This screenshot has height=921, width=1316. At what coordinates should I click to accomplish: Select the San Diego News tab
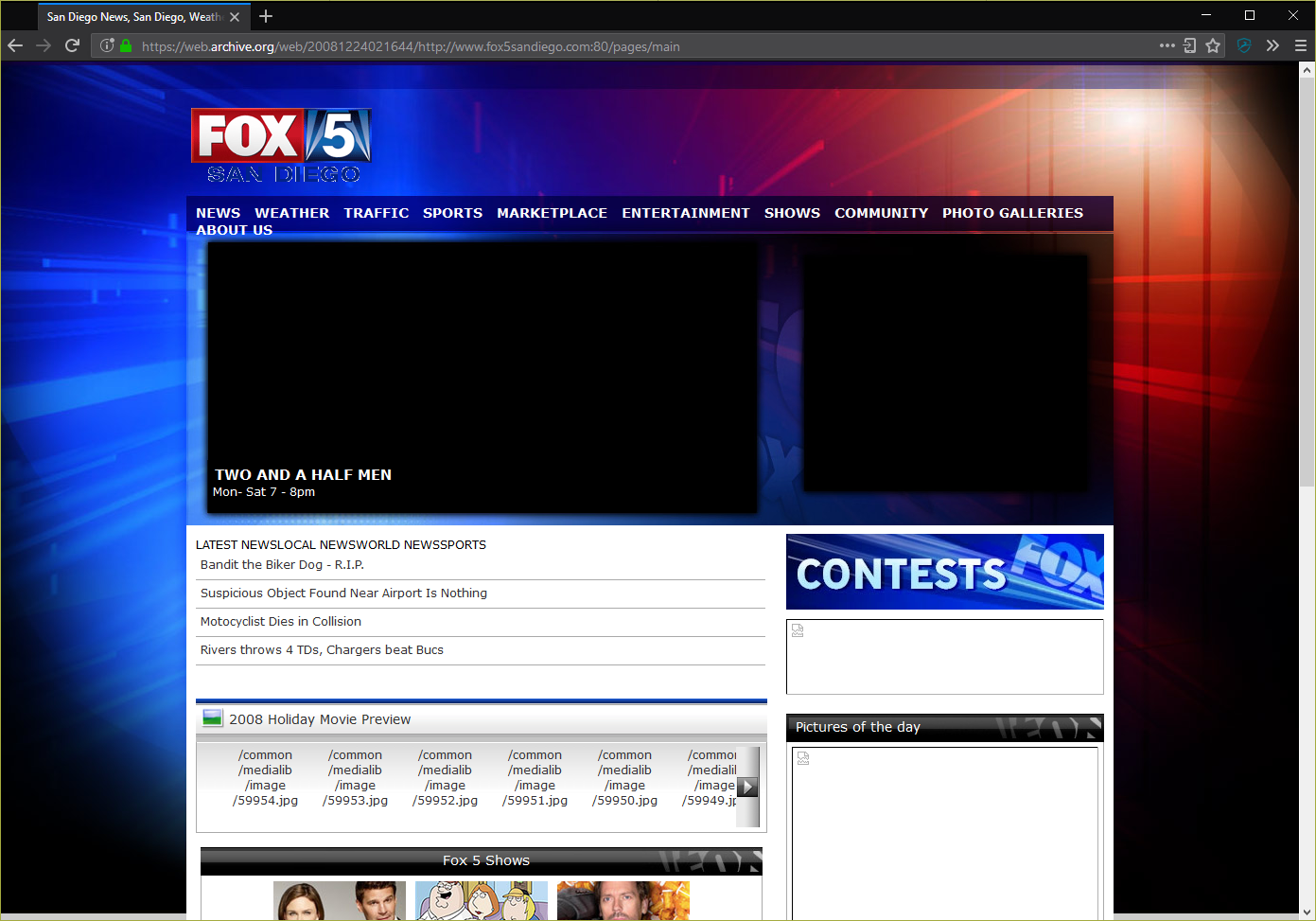(145, 17)
